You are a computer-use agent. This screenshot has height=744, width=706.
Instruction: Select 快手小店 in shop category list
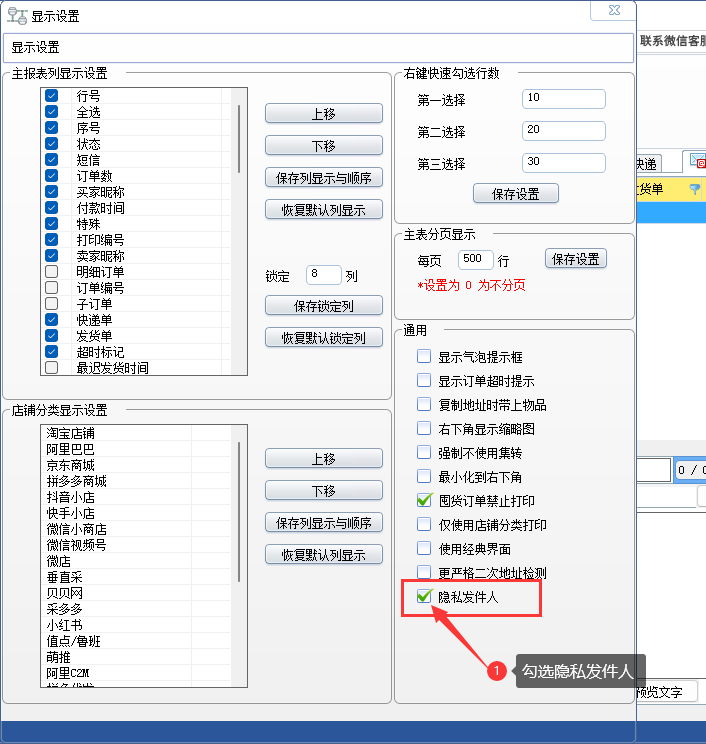coord(70,513)
